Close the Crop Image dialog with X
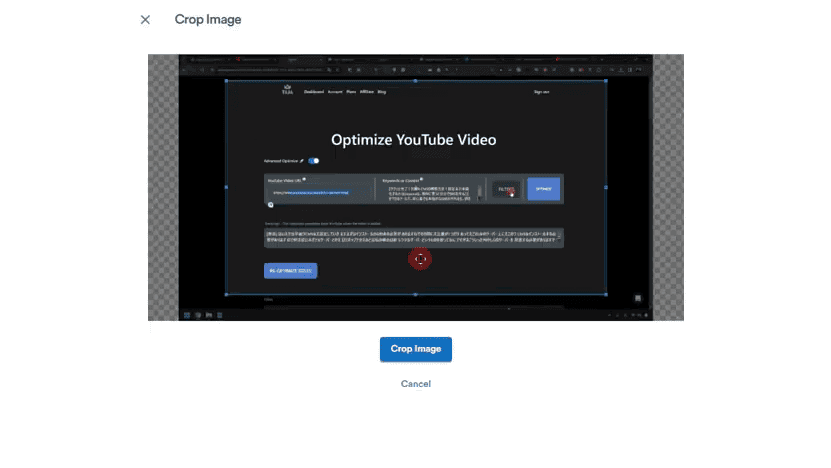This screenshot has width=831, height=468. tap(145, 20)
